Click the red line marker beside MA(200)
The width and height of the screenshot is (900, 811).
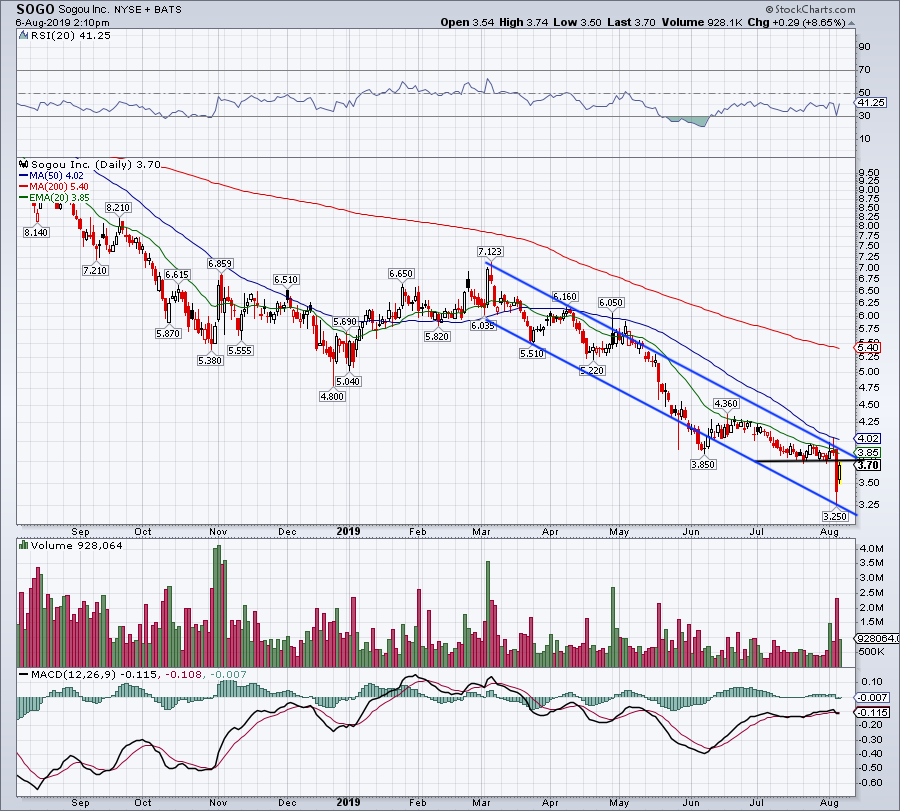tap(24, 187)
